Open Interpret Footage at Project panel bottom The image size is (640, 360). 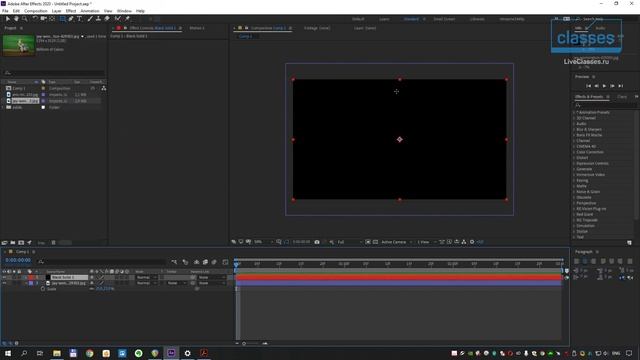click(x=4, y=242)
